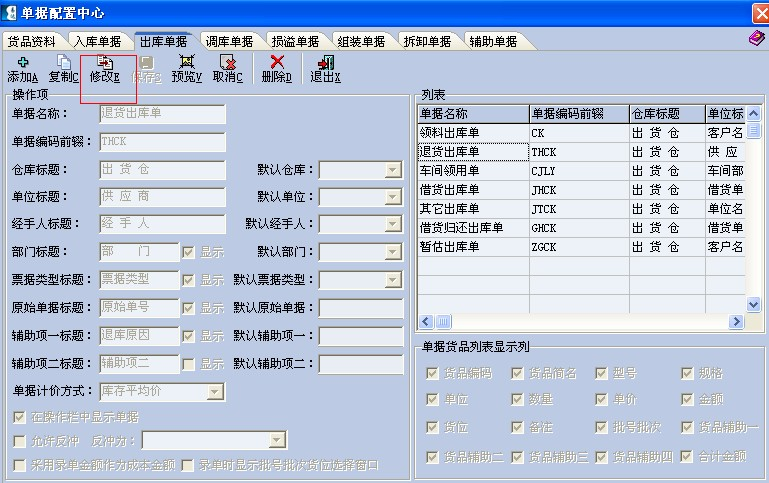Image resolution: width=769 pixels, height=483 pixels.
Task: Click the 单据名称 input field
Action: click(x=162, y=114)
